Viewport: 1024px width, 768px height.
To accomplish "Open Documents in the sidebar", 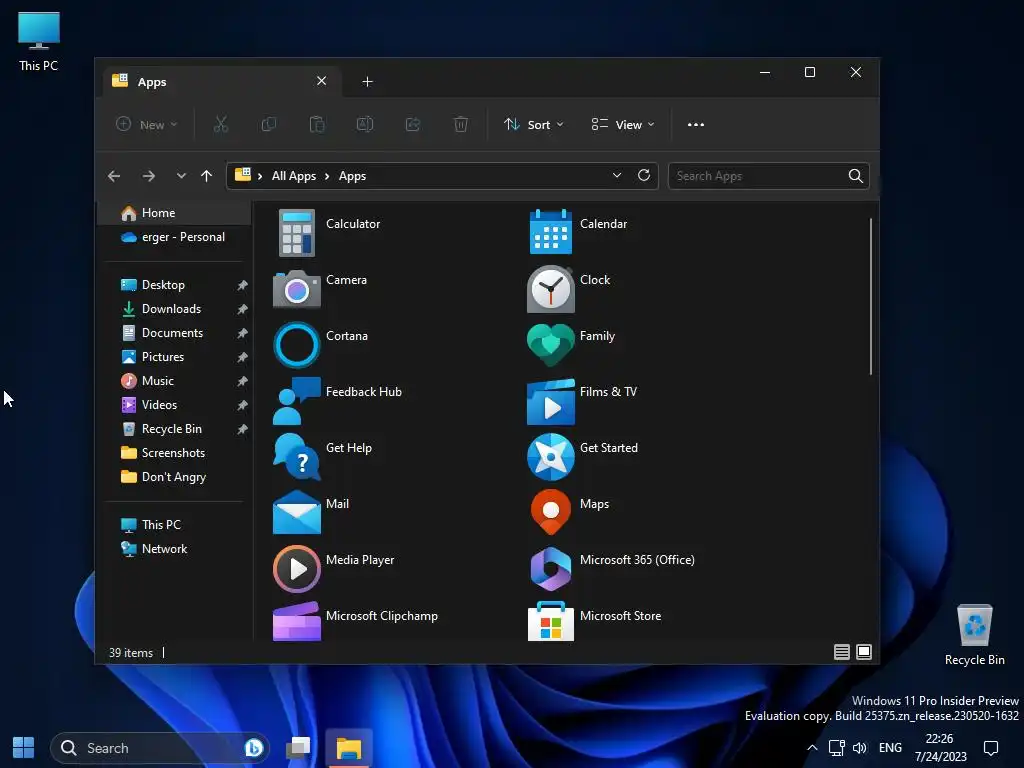I will (174, 333).
